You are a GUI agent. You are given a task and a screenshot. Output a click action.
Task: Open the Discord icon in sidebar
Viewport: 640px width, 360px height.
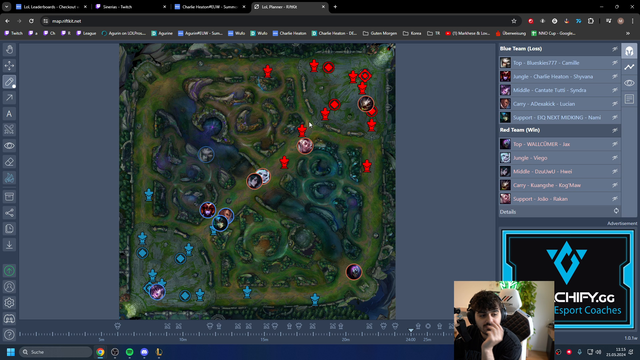pos(9,319)
